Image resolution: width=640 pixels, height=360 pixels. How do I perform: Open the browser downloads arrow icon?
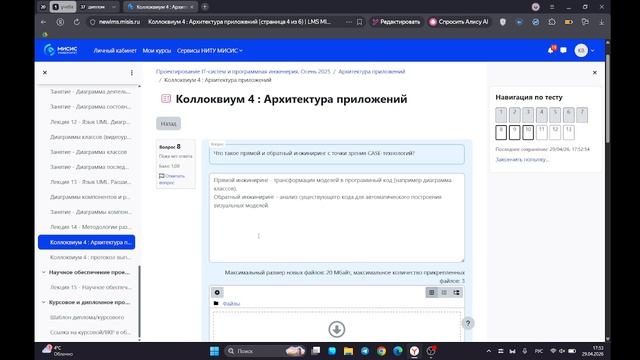(602, 22)
